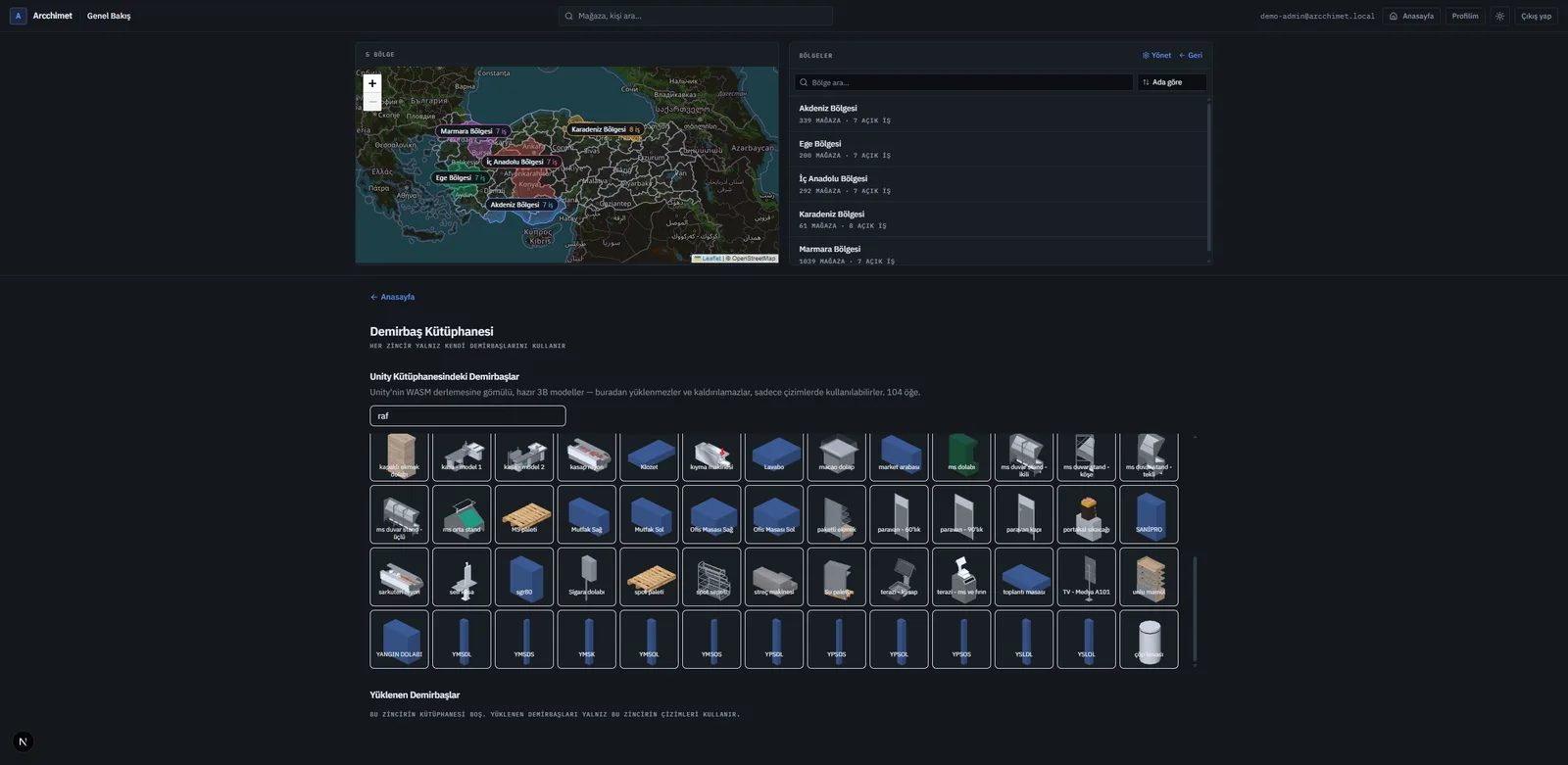Click the Çıkış yap logout button
This screenshot has width=1568, height=765.
pos(1536,16)
